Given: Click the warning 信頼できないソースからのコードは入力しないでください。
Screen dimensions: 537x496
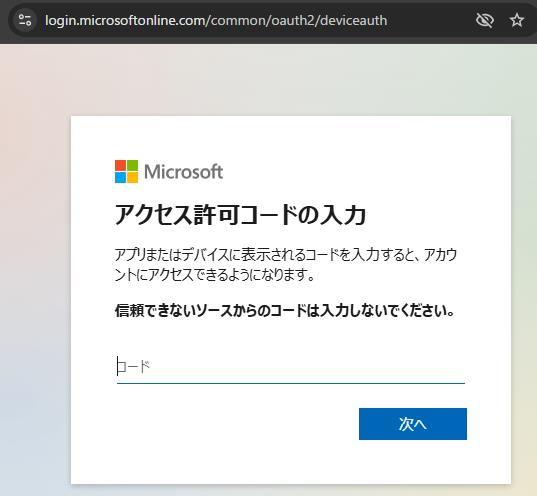Looking at the screenshot, I should coord(285,311).
